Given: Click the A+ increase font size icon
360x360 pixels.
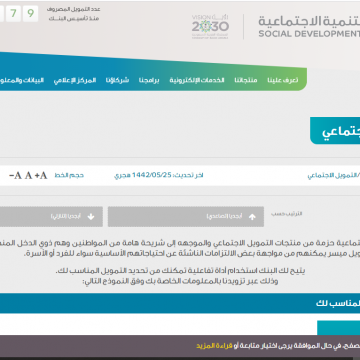Looking at the screenshot, I should tap(41, 175).
